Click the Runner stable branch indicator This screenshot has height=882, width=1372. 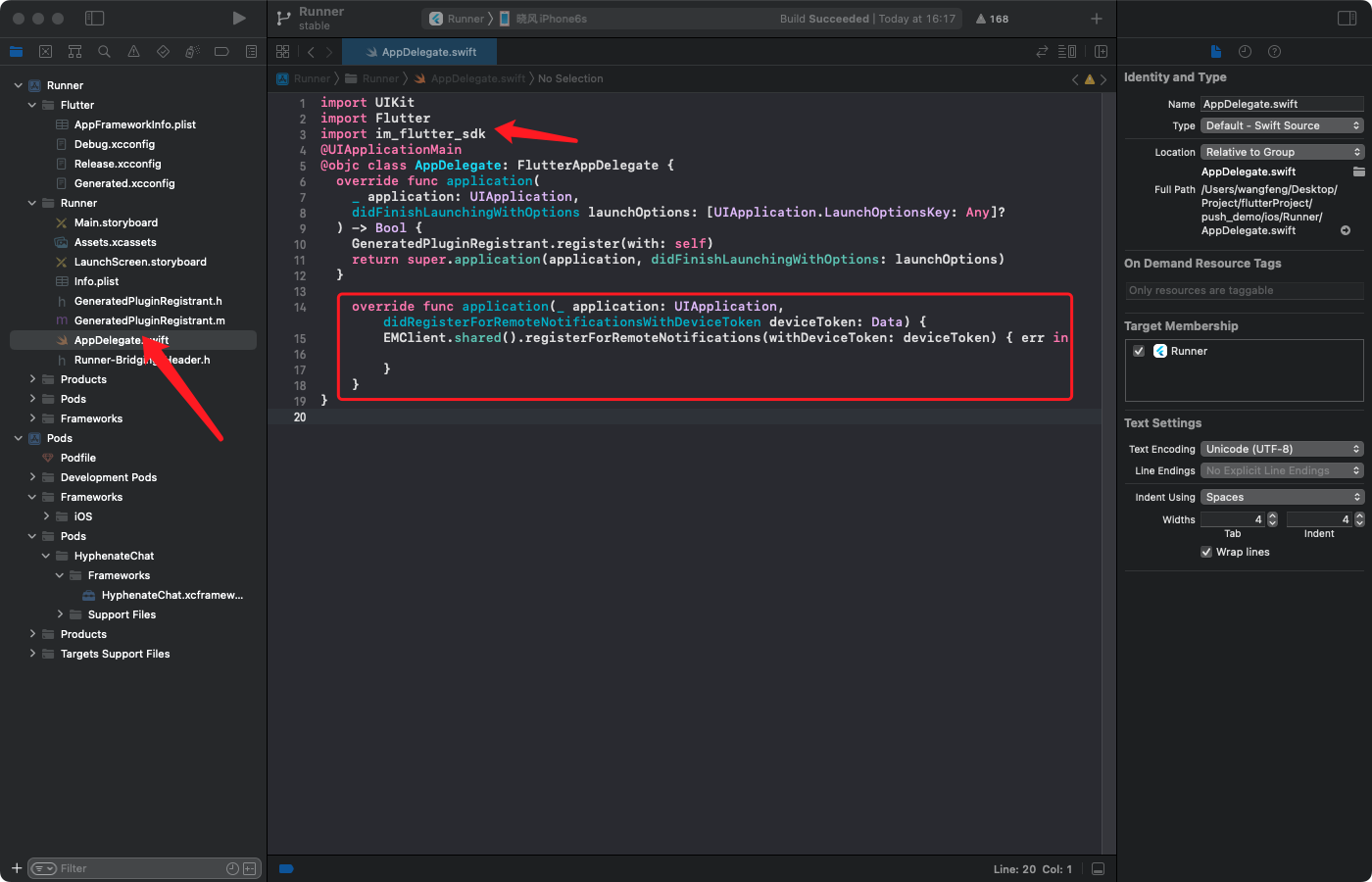[312, 19]
